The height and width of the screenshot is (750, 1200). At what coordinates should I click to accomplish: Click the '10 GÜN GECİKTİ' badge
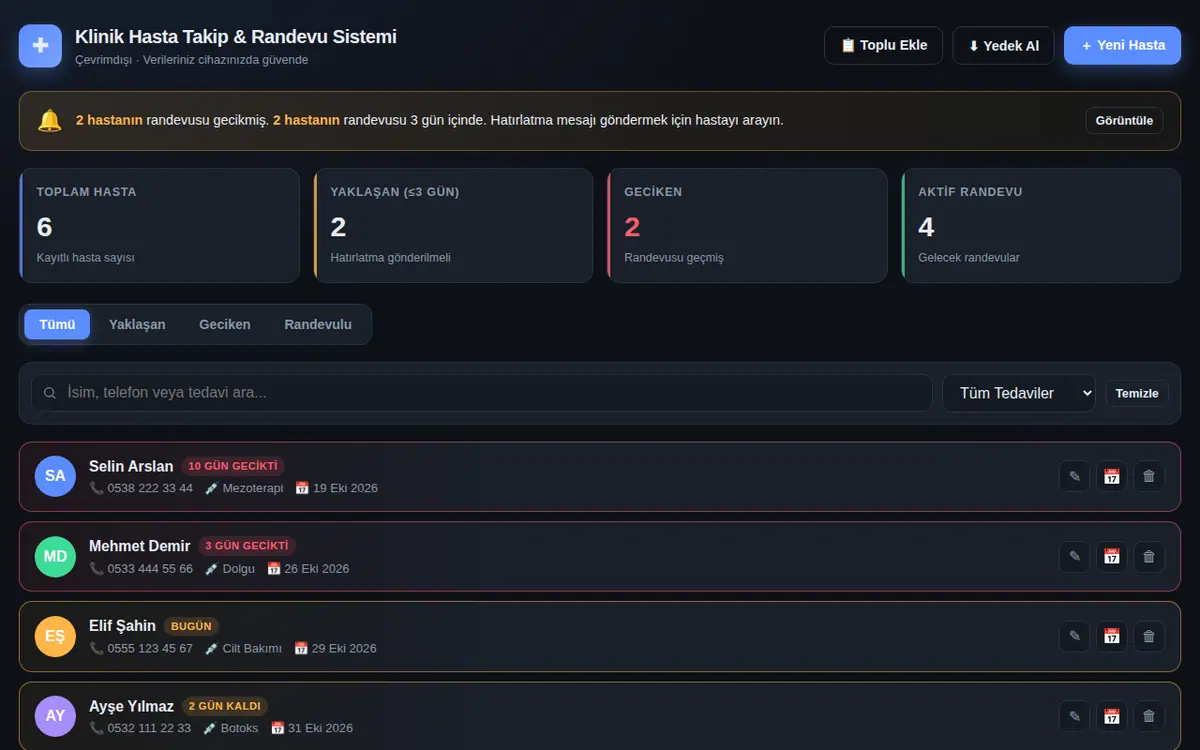click(x=233, y=466)
